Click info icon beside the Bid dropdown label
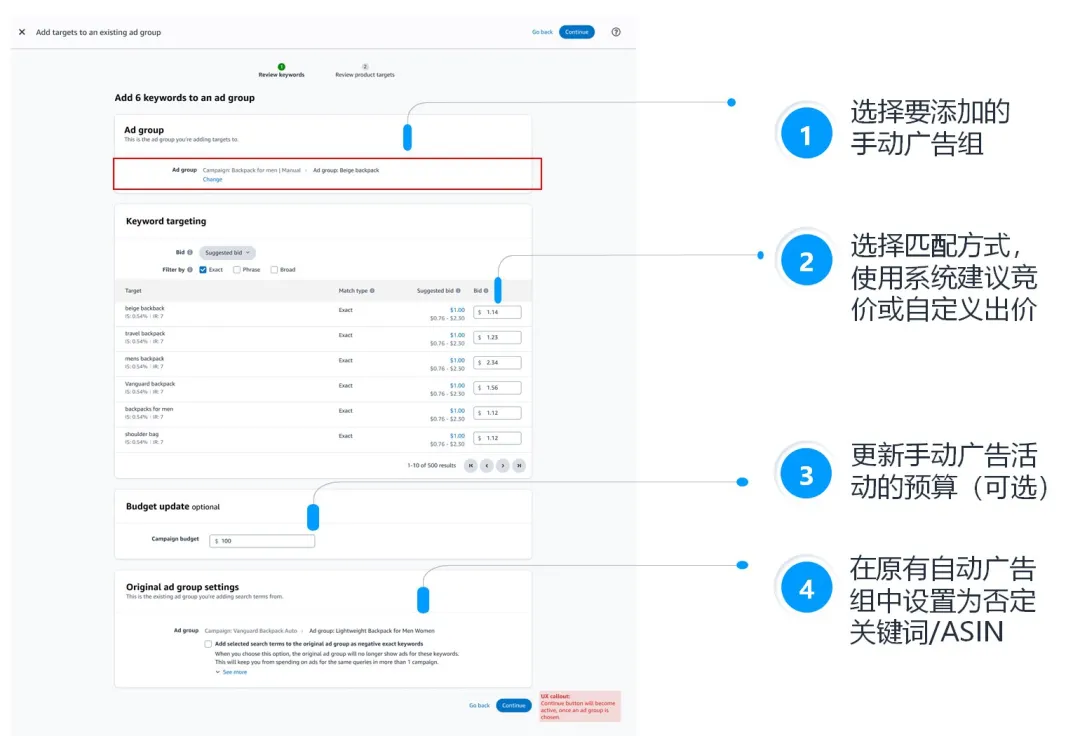This screenshot has height=736, width=1080. [190, 252]
